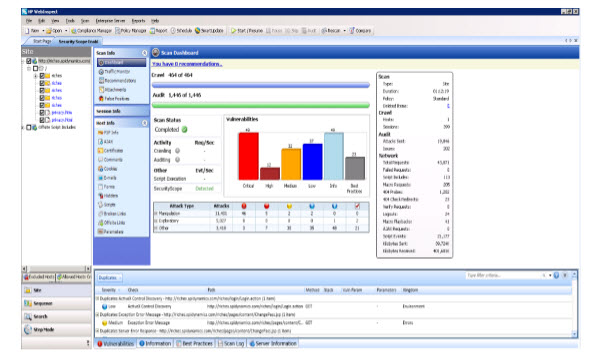Run SmartUpdate from the toolbar
589x362 pixels.
[x=209, y=31]
